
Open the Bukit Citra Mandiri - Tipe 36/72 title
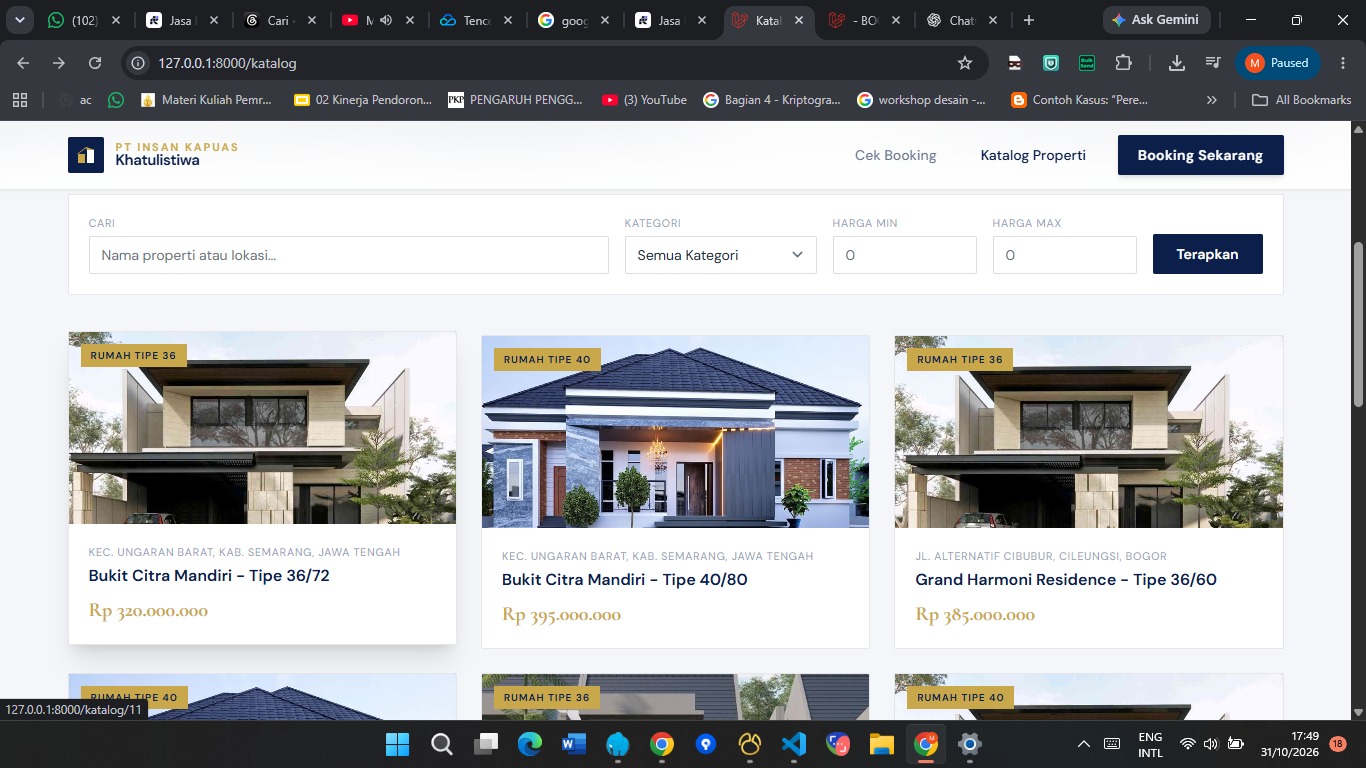point(209,576)
